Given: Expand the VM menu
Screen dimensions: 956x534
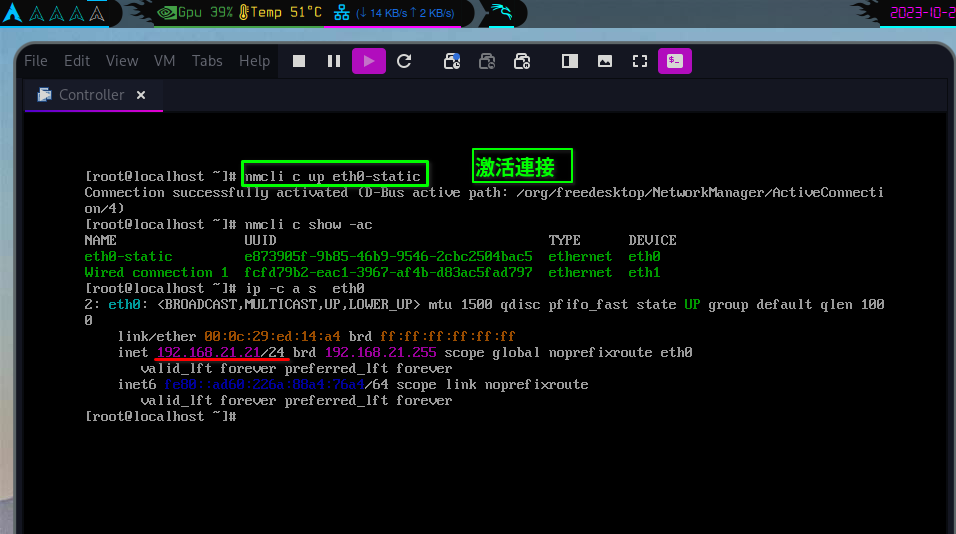Looking at the screenshot, I should click(x=165, y=61).
